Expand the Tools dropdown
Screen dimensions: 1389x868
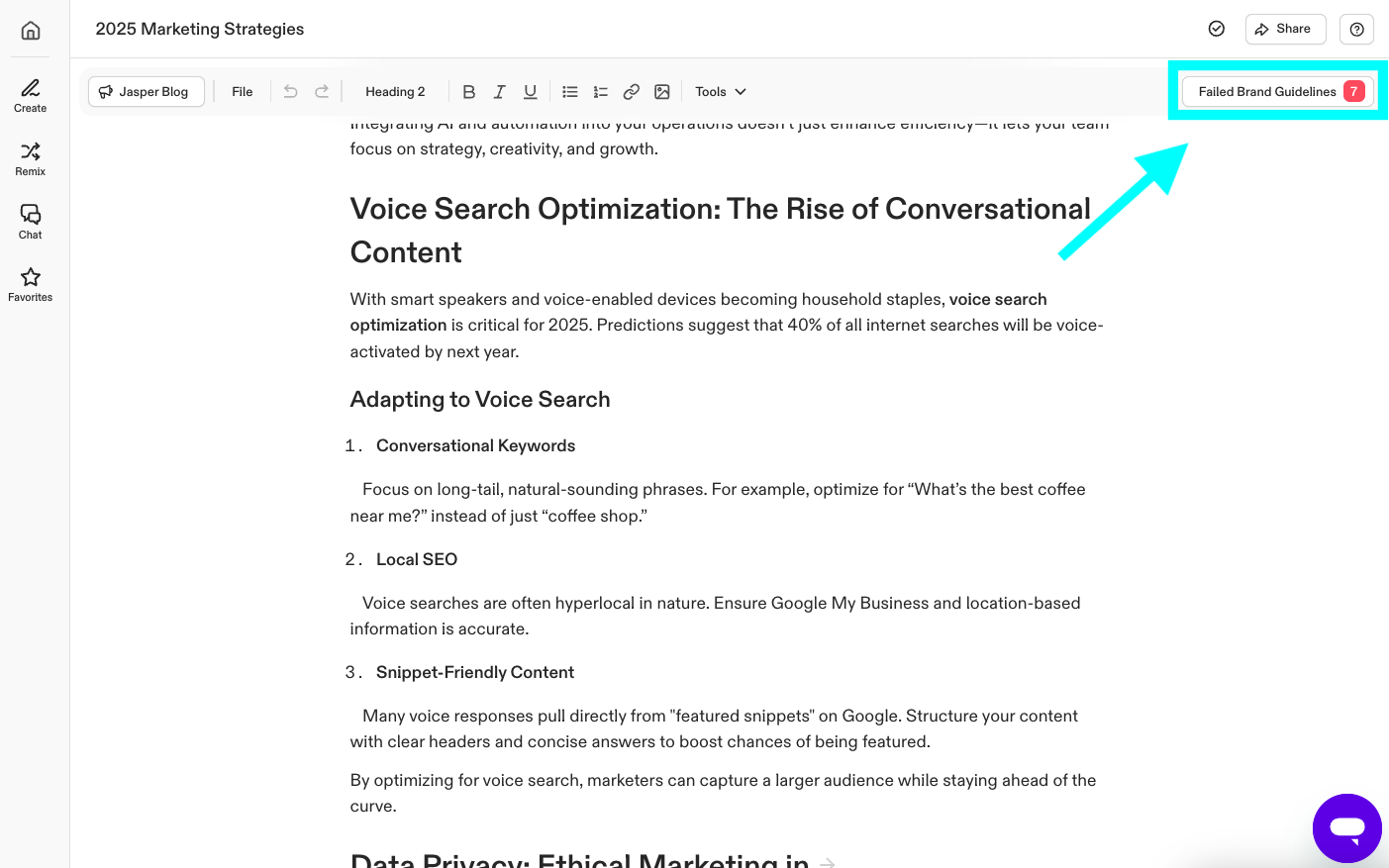[721, 91]
